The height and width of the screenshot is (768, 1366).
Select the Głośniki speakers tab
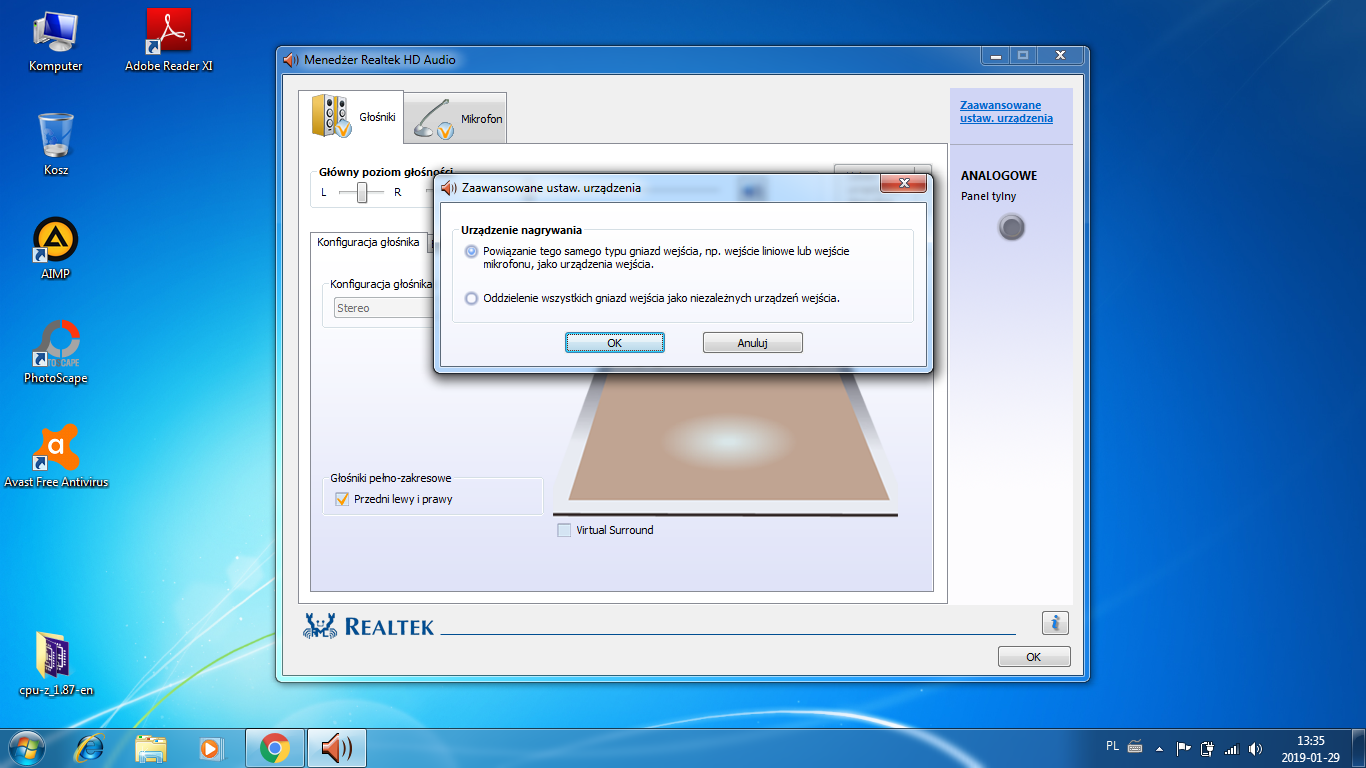[351, 116]
